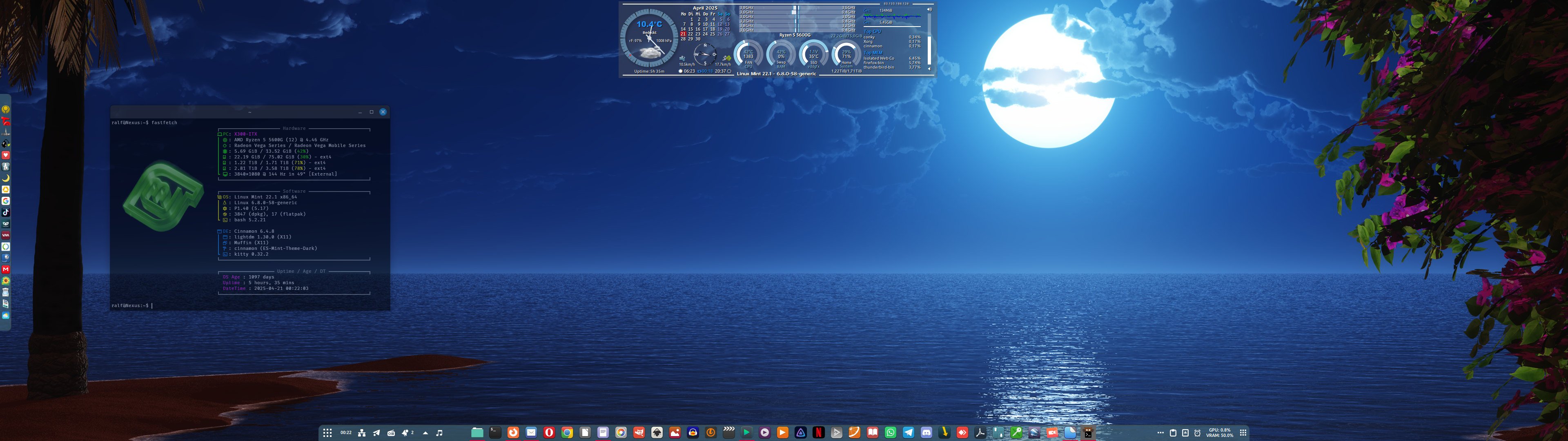Expand the three-dots overflow in panel
The height and width of the screenshot is (441, 1568).
coord(1160,432)
